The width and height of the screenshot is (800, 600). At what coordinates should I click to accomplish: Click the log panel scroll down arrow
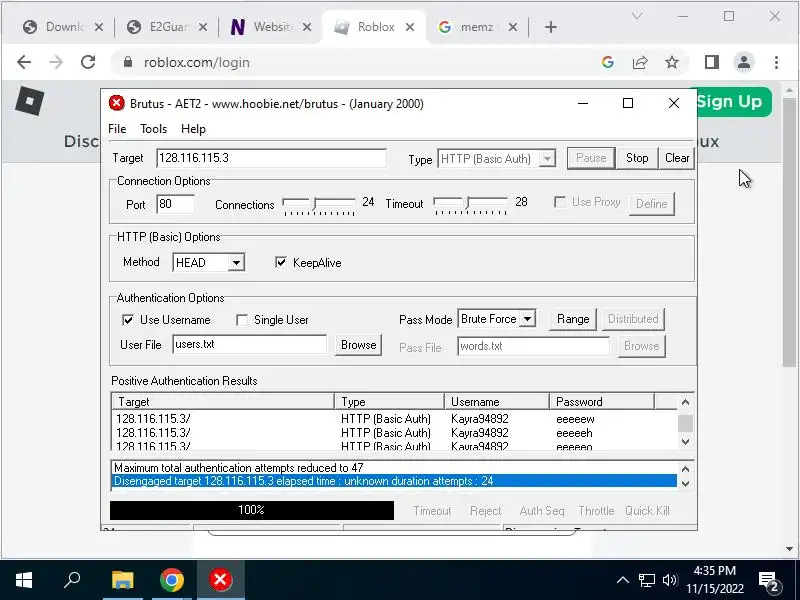685,483
